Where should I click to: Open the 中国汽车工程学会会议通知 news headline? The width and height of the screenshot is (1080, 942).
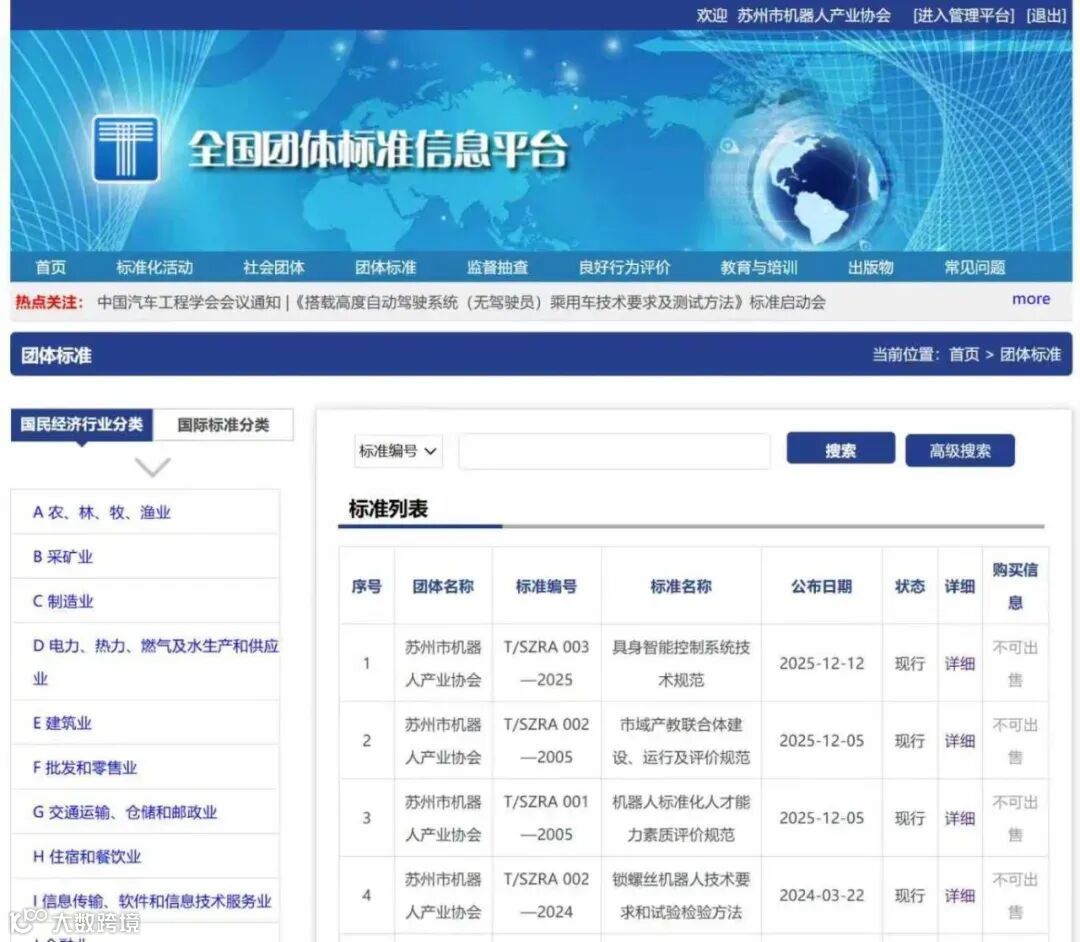(x=189, y=302)
